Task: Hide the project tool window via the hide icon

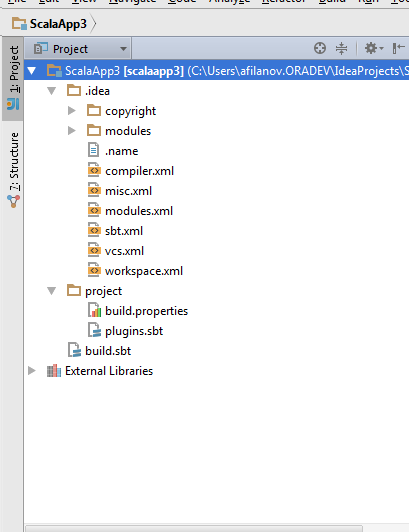Action: click(398, 49)
